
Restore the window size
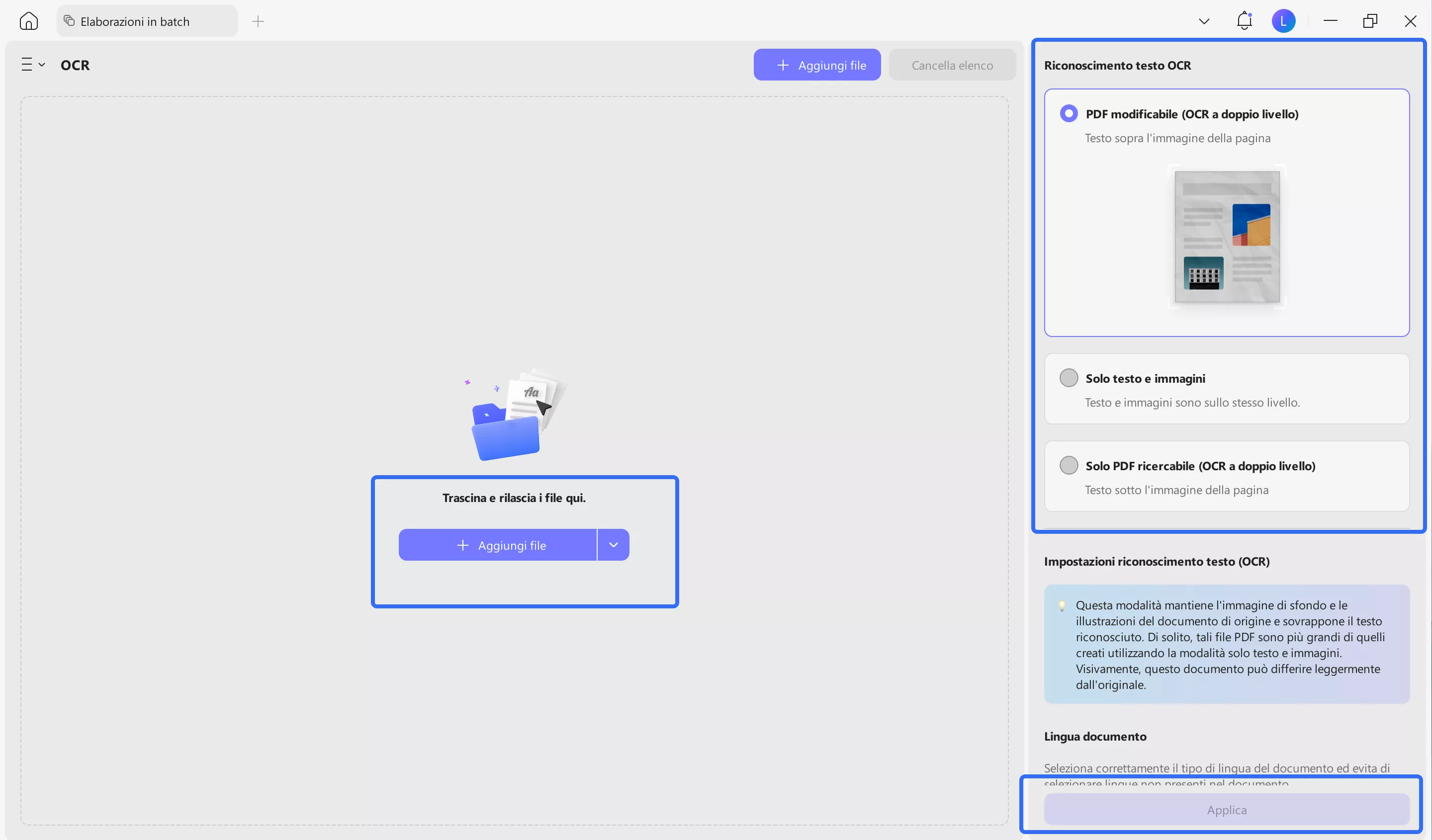[x=1370, y=21]
